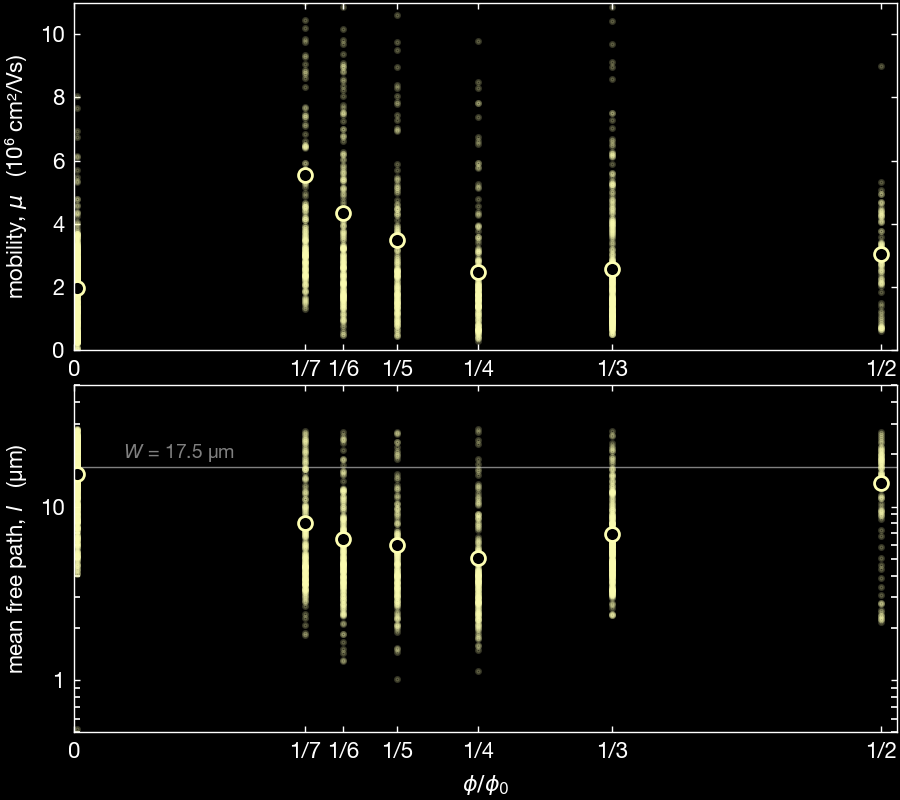Click the mean free path axis label
Screen dimensions: 900x800
click(15, 559)
